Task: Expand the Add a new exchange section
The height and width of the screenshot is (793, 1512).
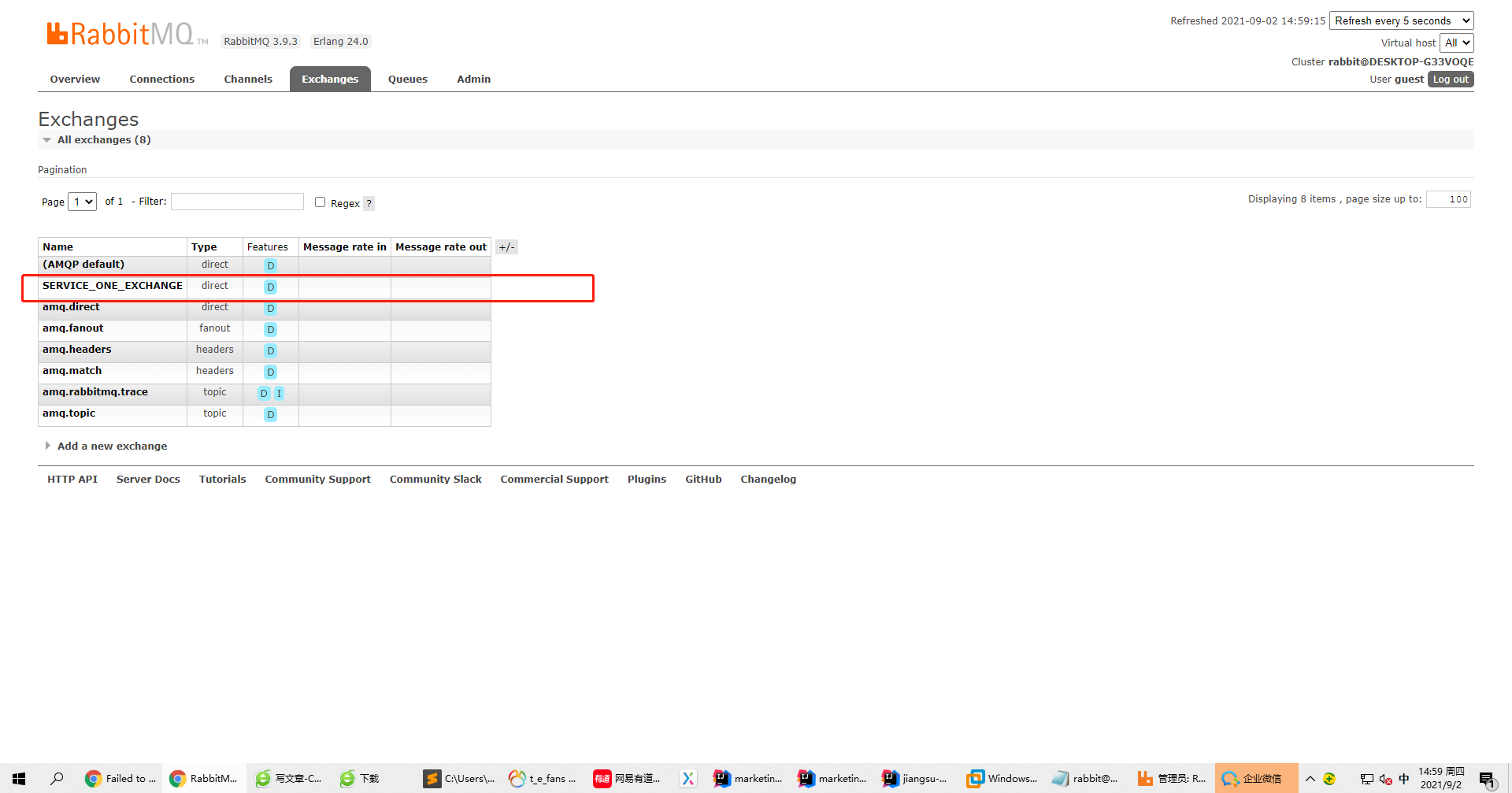Action: [112, 446]
